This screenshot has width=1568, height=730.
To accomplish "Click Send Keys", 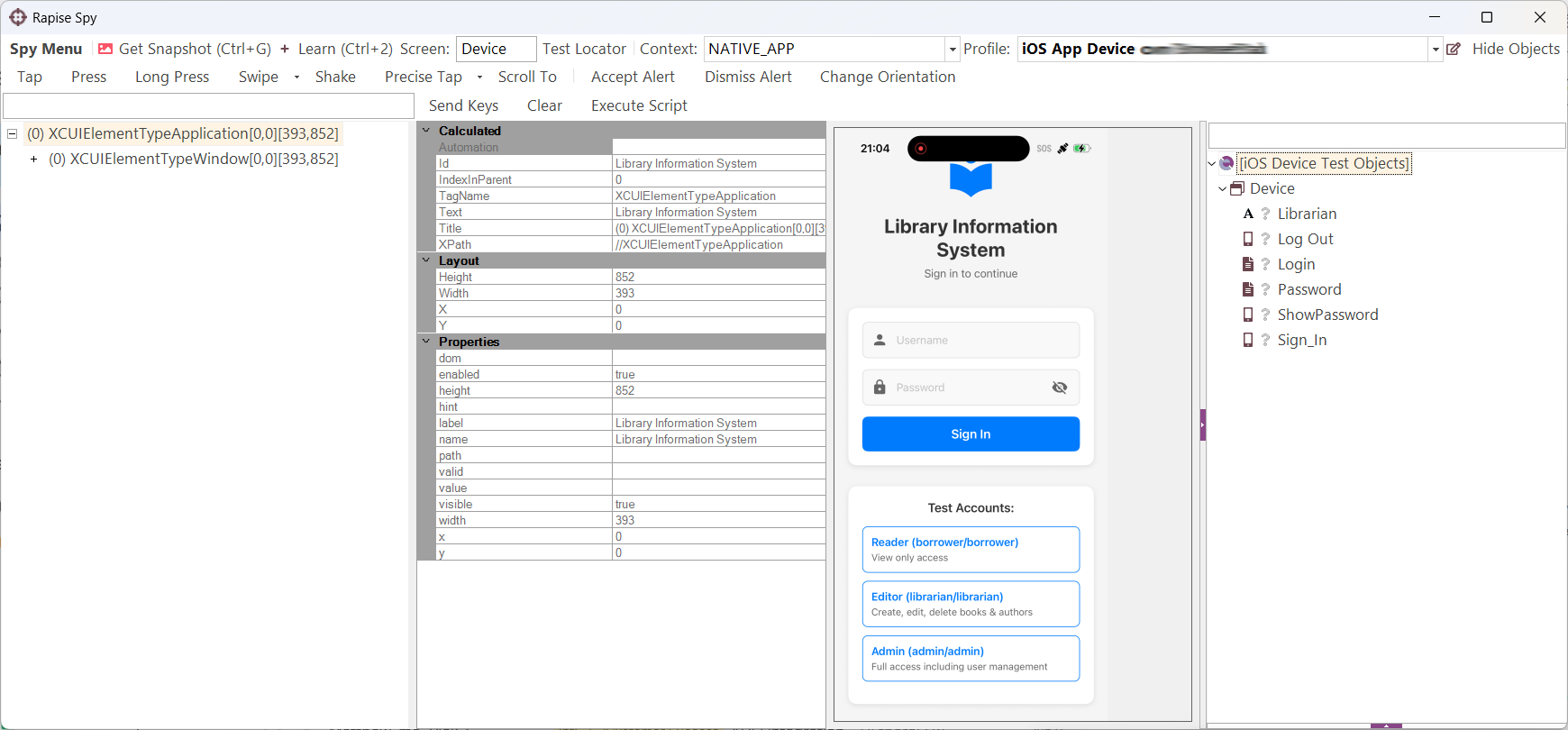I will tap(463, 105).
